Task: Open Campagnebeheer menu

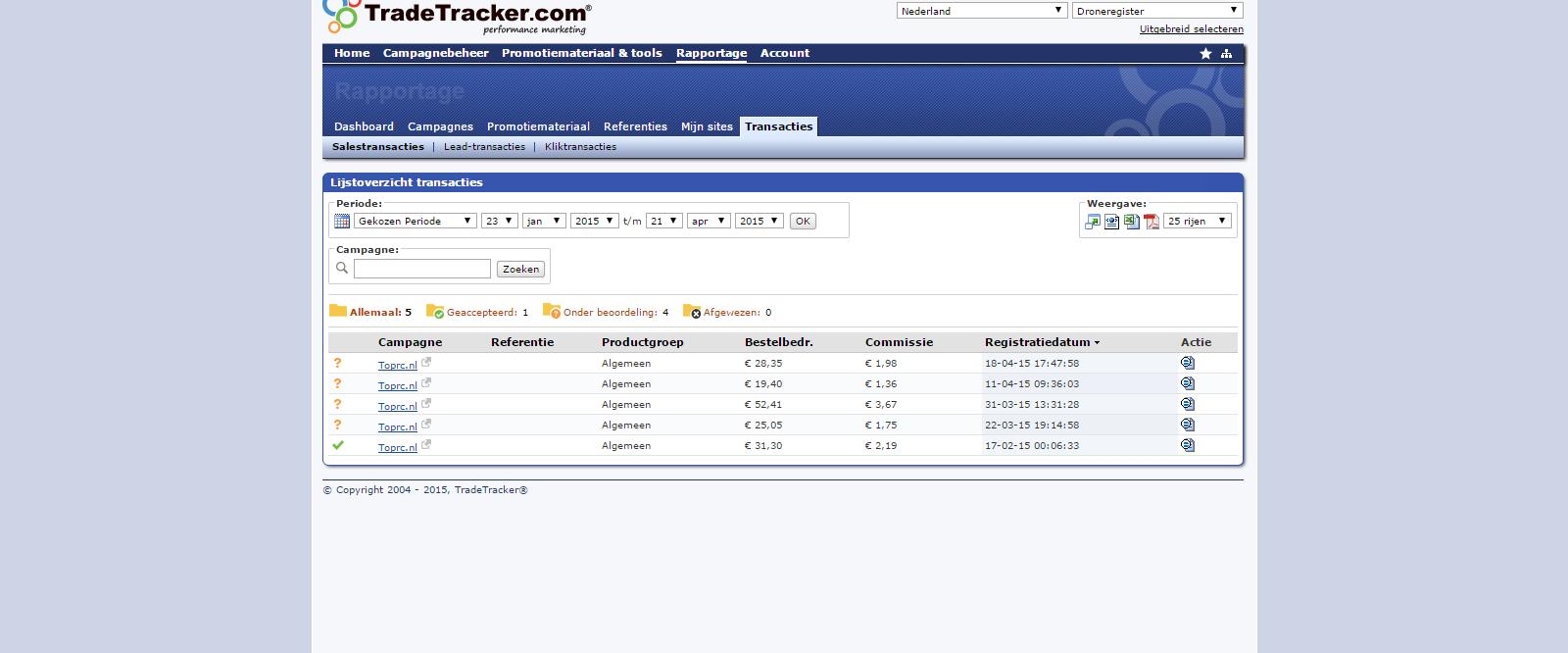Action: pos(436,54)
